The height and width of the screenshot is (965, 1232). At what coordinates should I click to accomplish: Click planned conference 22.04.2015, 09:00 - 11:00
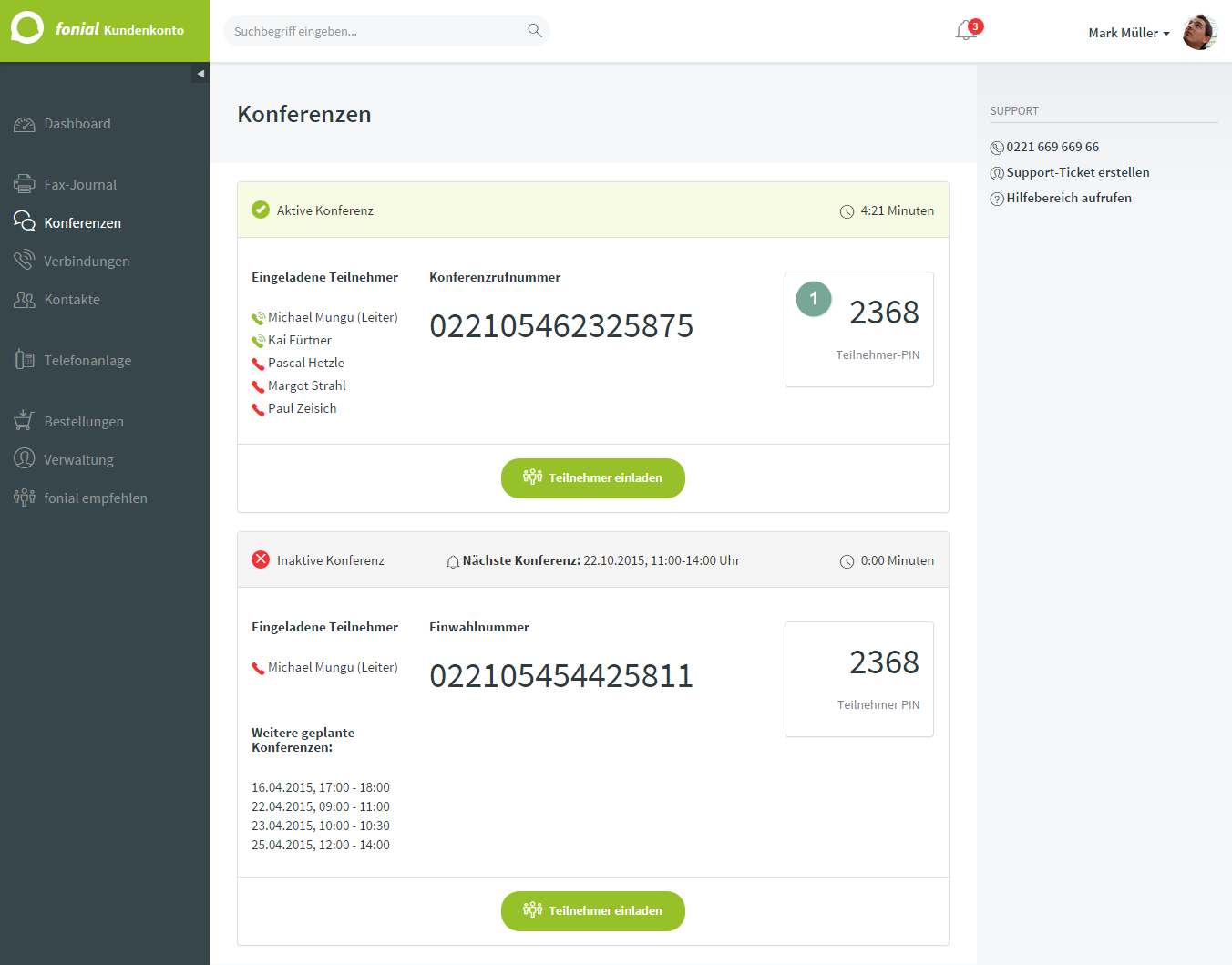pos(321,806)
